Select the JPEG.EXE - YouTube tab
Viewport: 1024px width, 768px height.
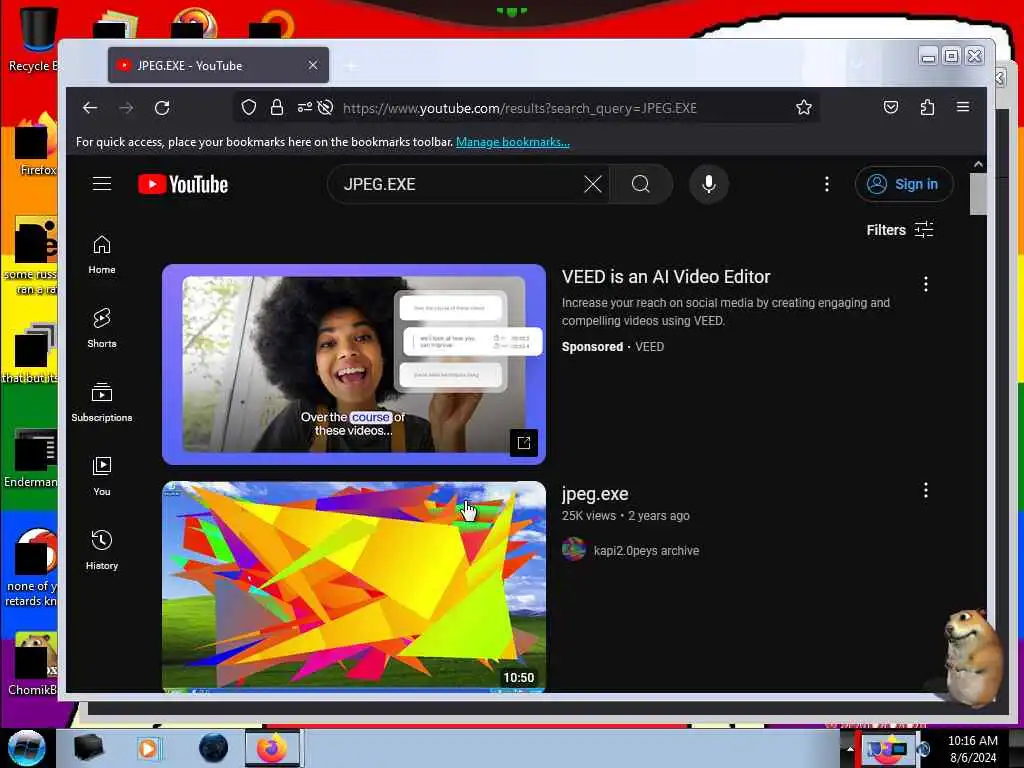click(218, 65)
